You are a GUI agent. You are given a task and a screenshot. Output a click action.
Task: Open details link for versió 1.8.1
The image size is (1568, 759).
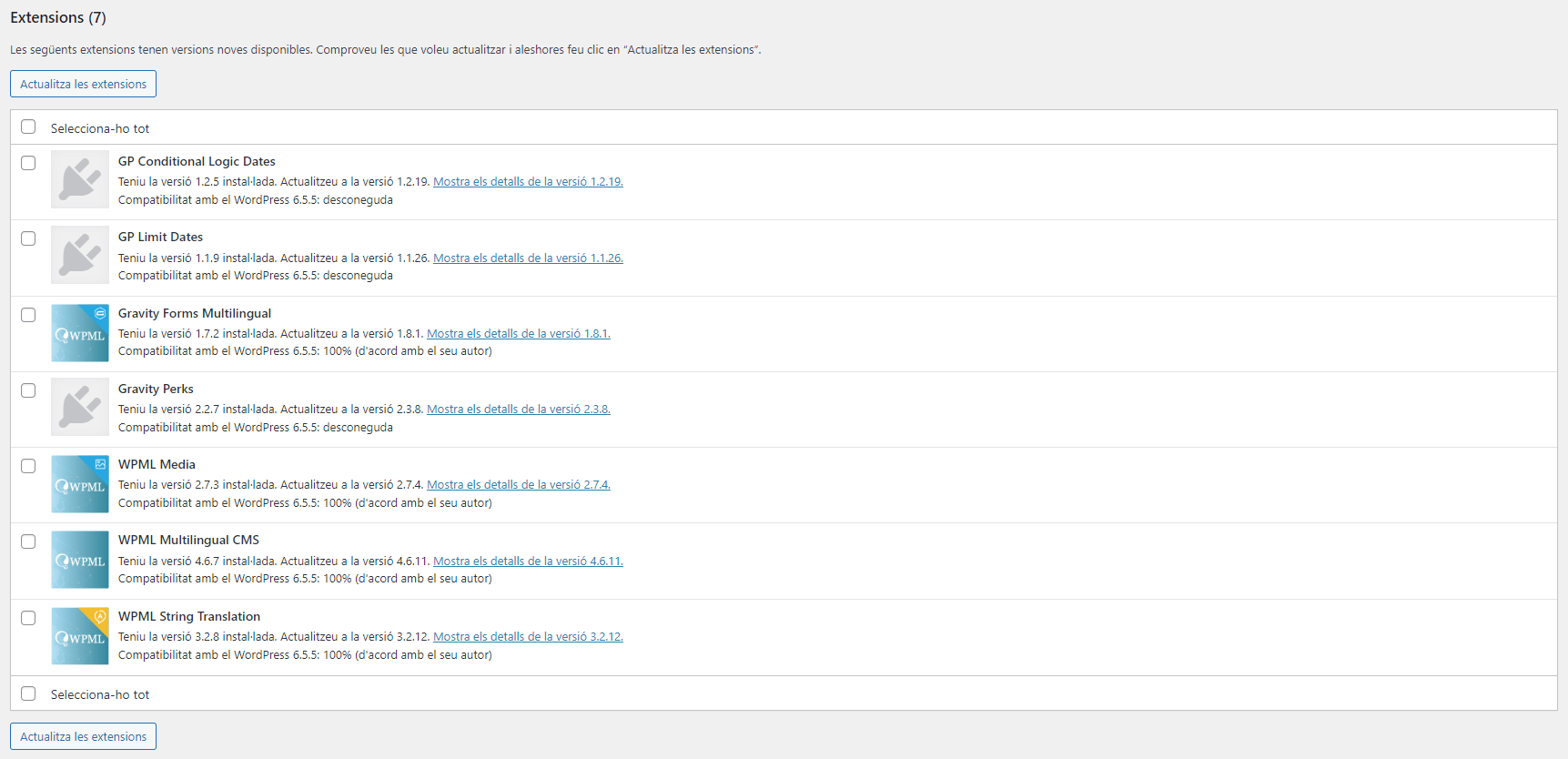point(519,334)
